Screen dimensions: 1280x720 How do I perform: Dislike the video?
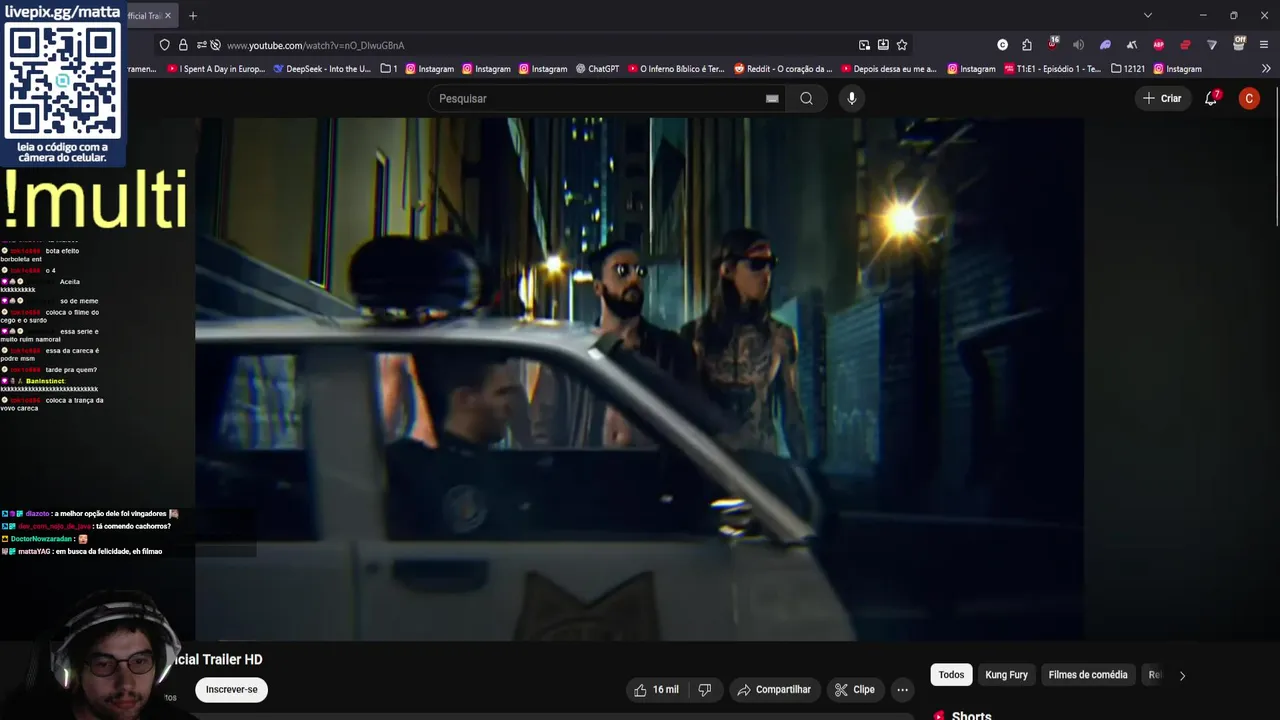(704, 690)
